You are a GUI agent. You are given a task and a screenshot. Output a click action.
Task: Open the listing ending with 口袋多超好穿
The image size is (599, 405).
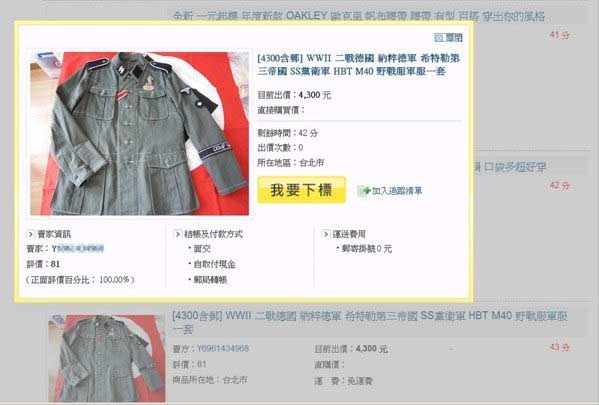tap(510, 167)
